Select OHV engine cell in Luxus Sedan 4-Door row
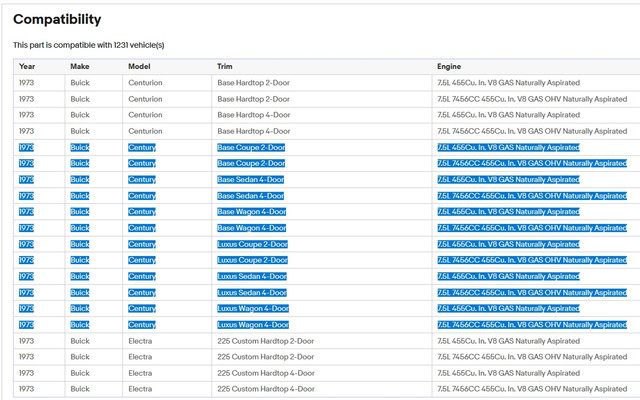 pyautogui.click(x=532, y=293)
